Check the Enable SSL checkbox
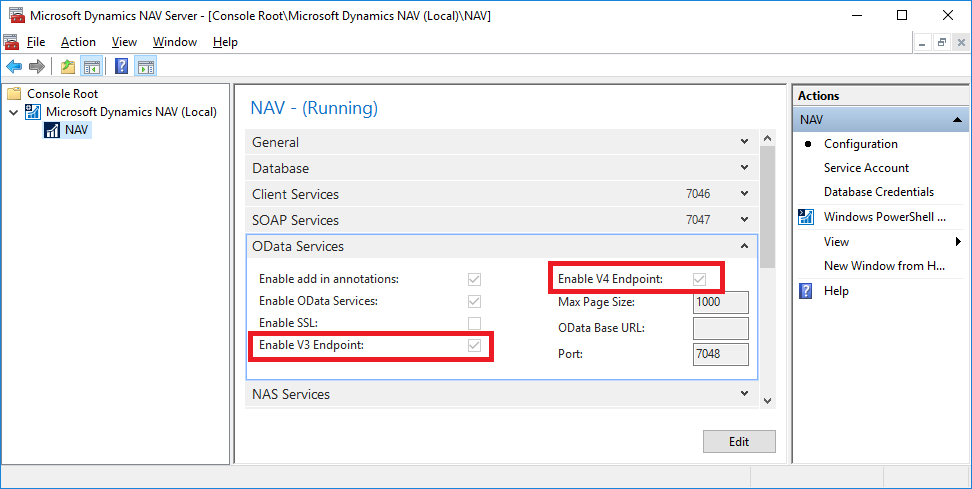 click(474, 323)
